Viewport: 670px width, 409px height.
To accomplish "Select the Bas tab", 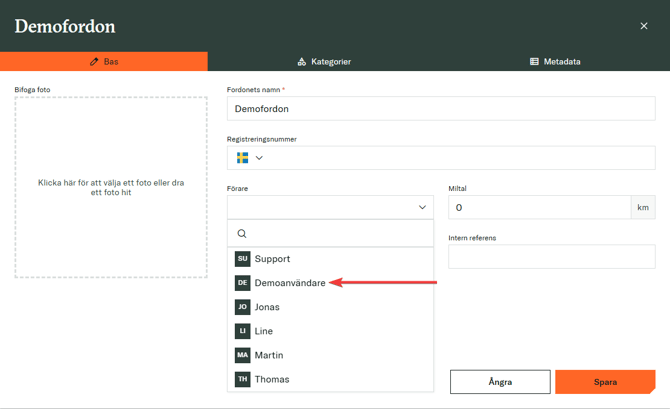I will tap(104, 62).
